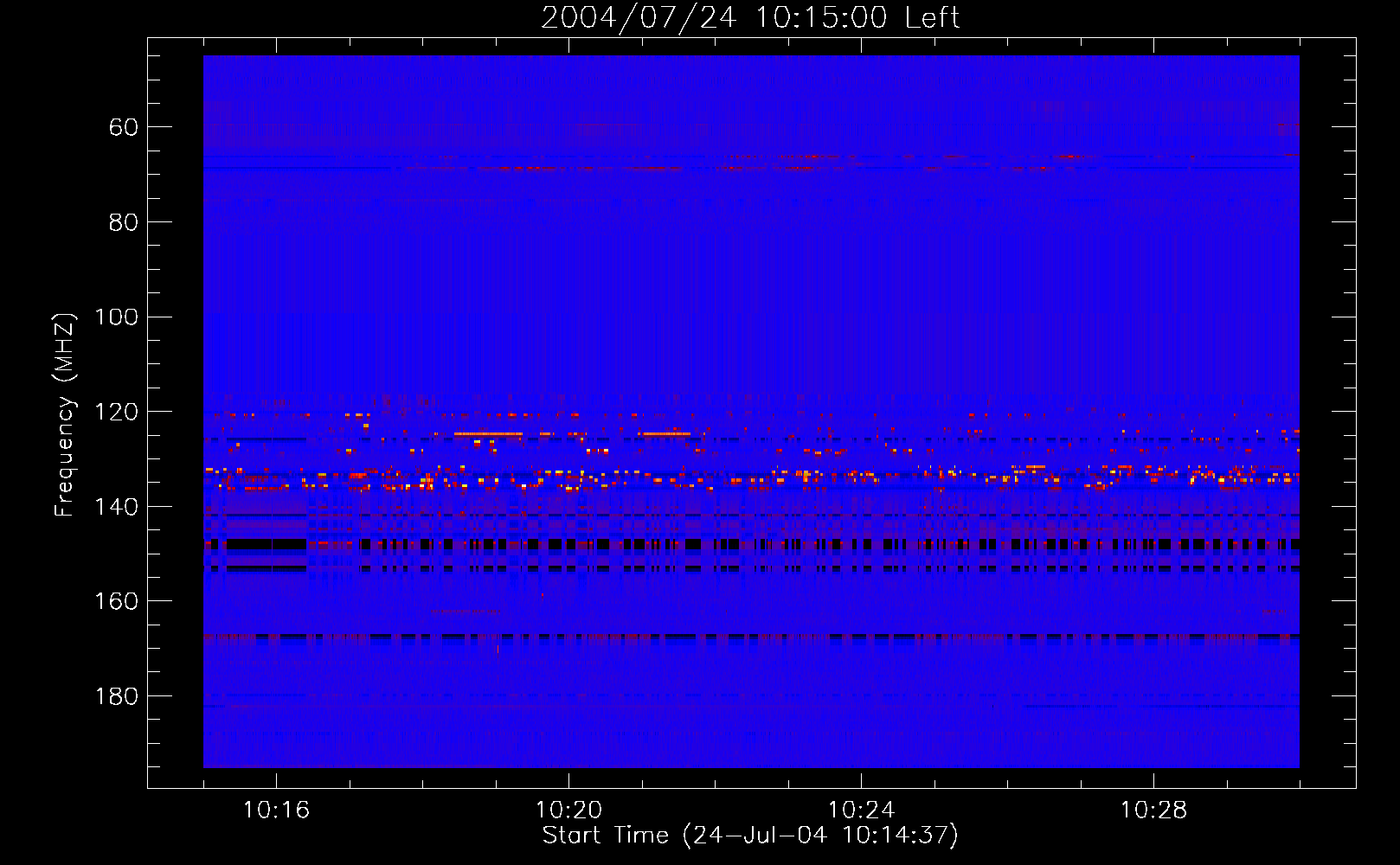Image resolution: width=1400 pixels, height=865 pixels.
Task: Click the plot title '2004/07/24 10:15:00 Left'
Action: click(750, 17)
